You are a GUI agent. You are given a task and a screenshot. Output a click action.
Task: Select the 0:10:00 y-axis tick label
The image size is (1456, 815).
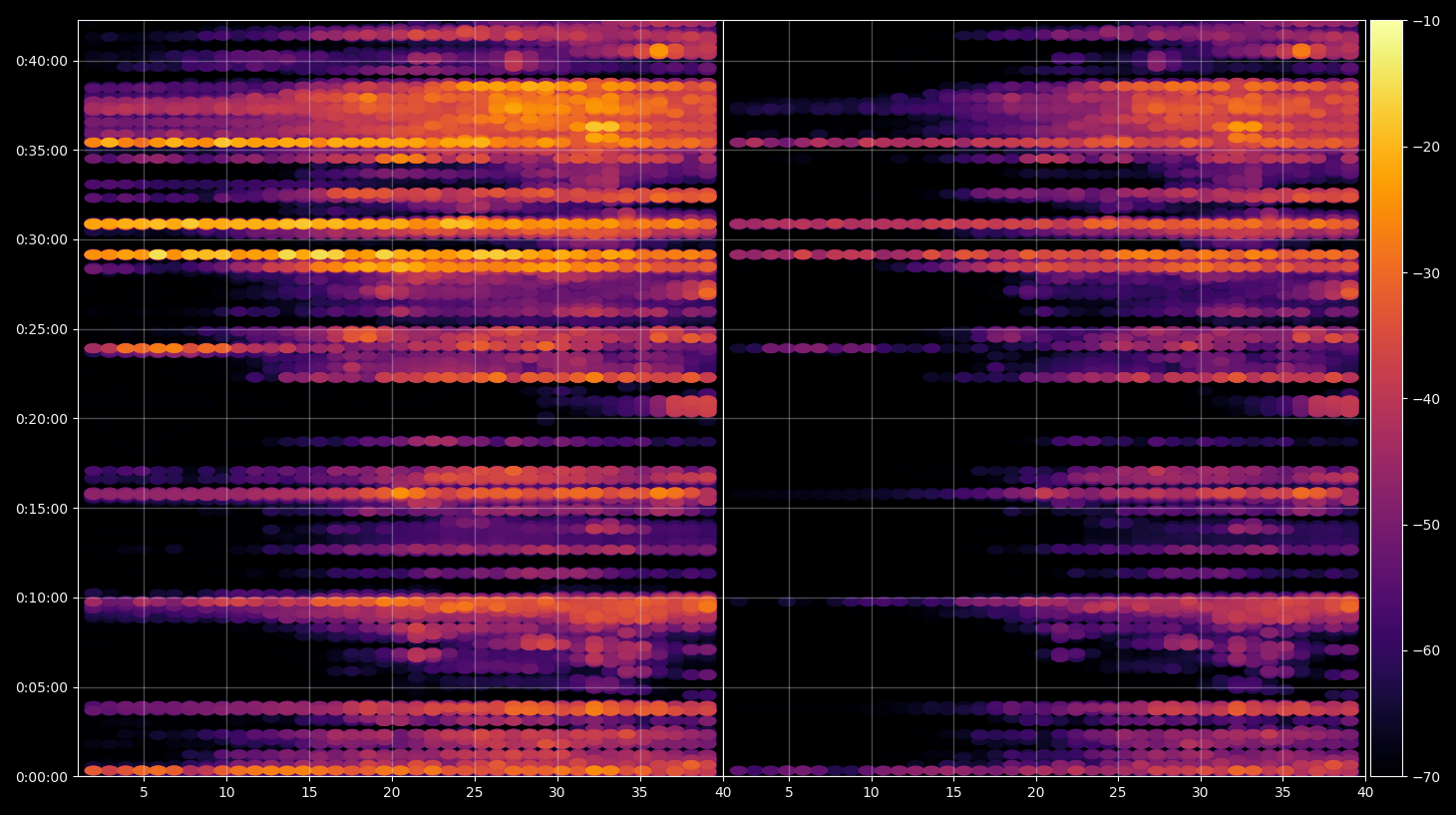coord(42,599)
